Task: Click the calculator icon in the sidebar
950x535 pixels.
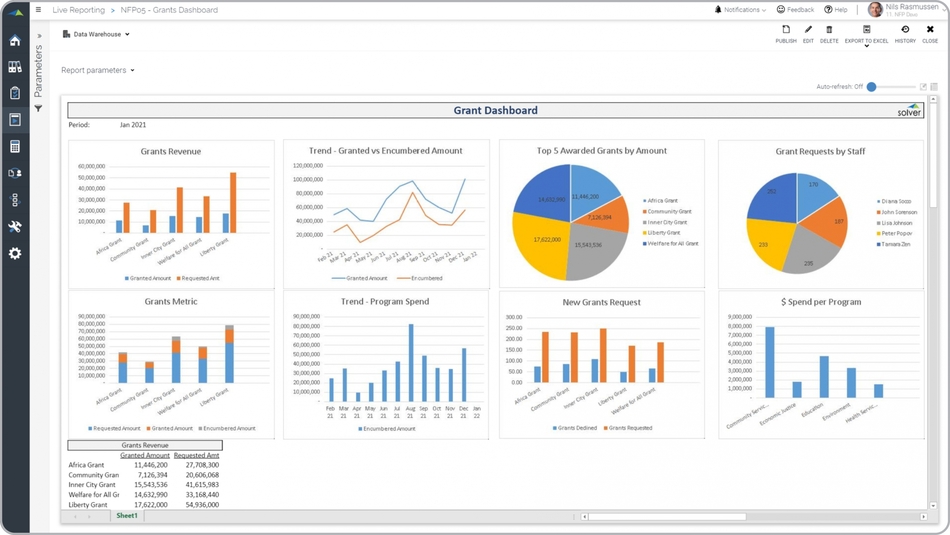Action: [15, 146]
